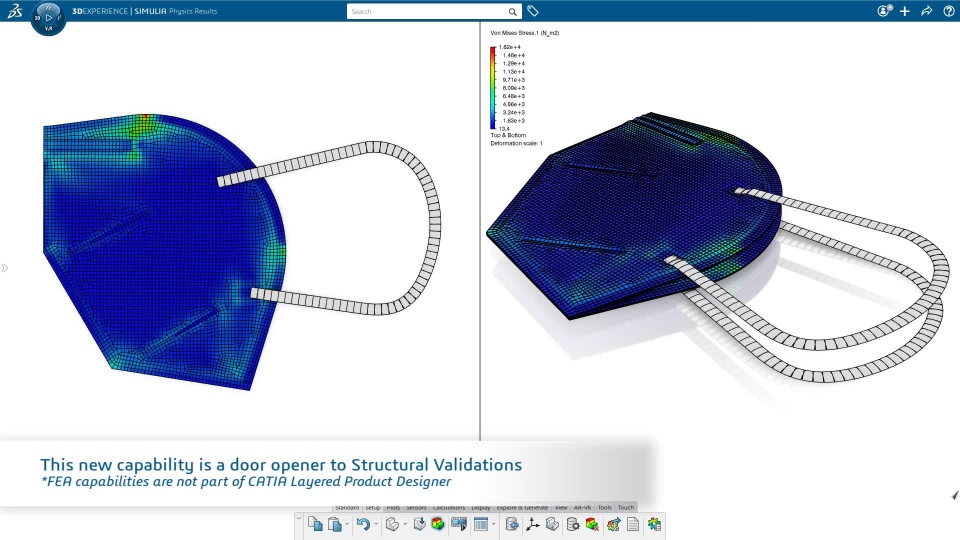The width and height of the screenshot is (960, 540).
Task: Switch to the Display tab
Action: 481,508
